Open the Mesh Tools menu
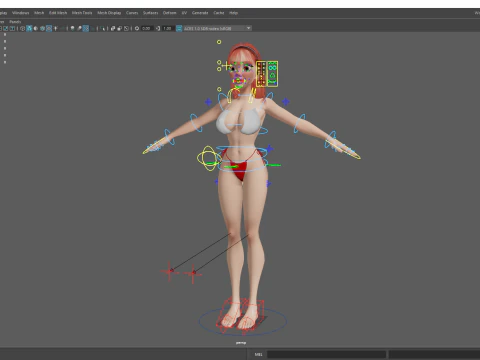This screenshot has height=360, width=480. pyautogui.click(x=82, y=13)
